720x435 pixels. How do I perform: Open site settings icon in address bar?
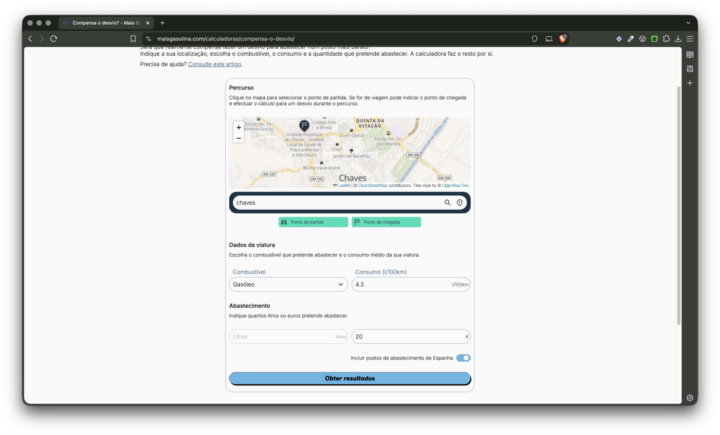point(148,39)
